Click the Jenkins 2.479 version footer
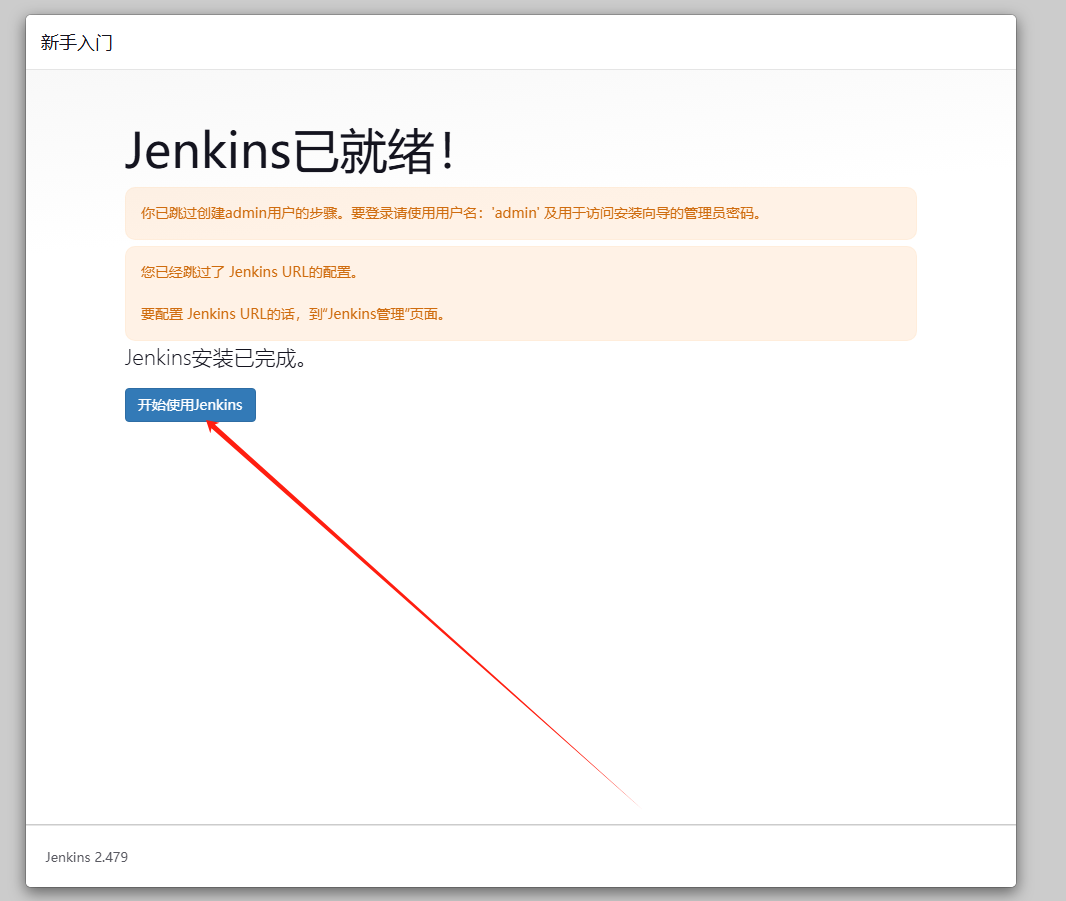Screen dimensions: 1066x901 86,857
